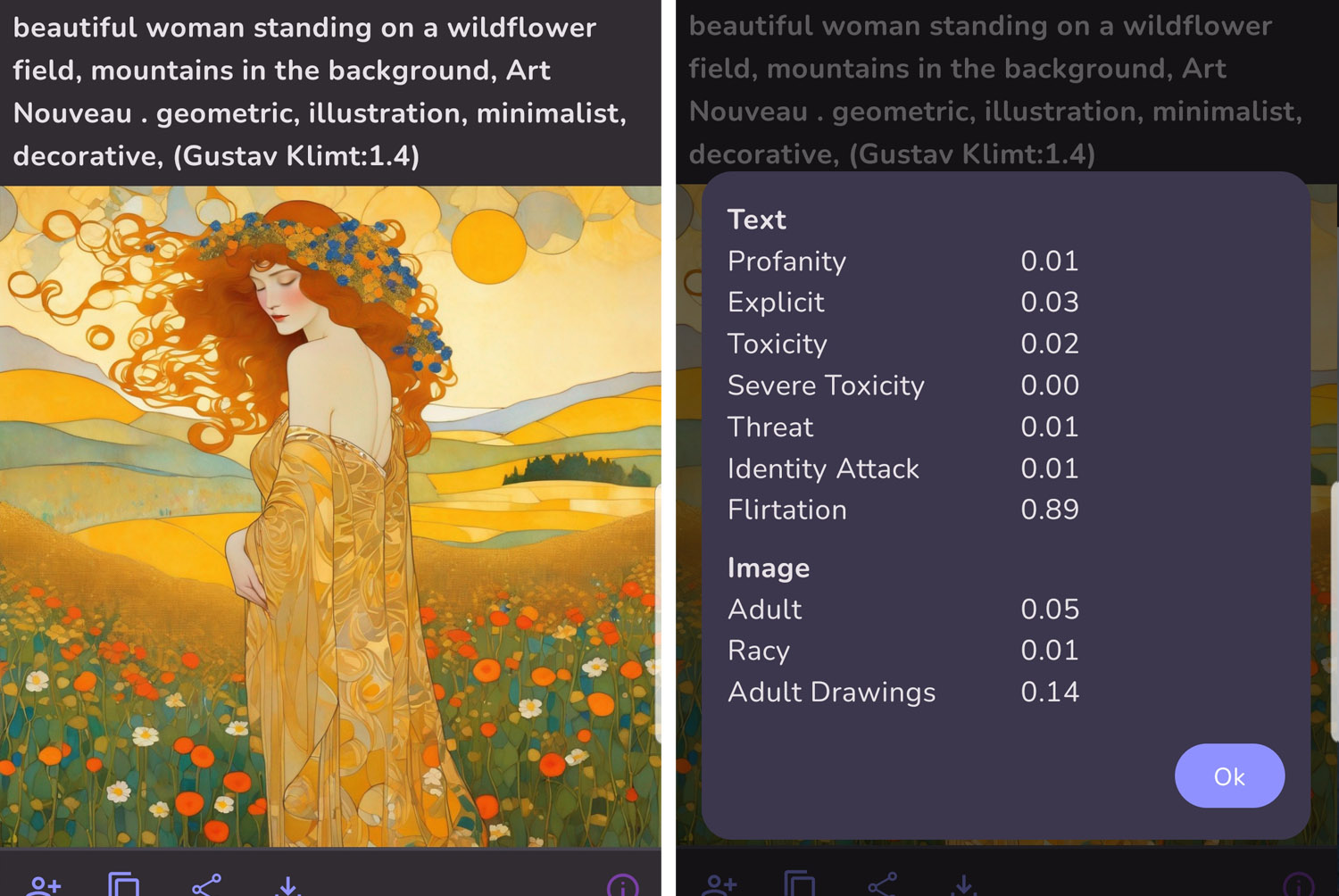
Task: Click the Text section heading in the dialog
Action: point(756,220)
